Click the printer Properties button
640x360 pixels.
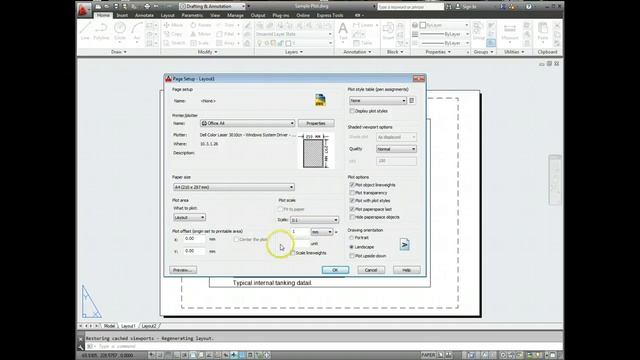pos(316,123)
